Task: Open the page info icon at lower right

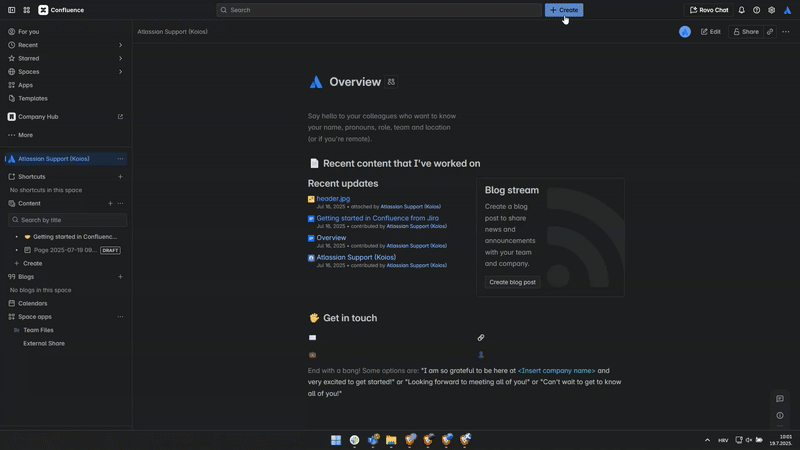Action: (780, 415)
